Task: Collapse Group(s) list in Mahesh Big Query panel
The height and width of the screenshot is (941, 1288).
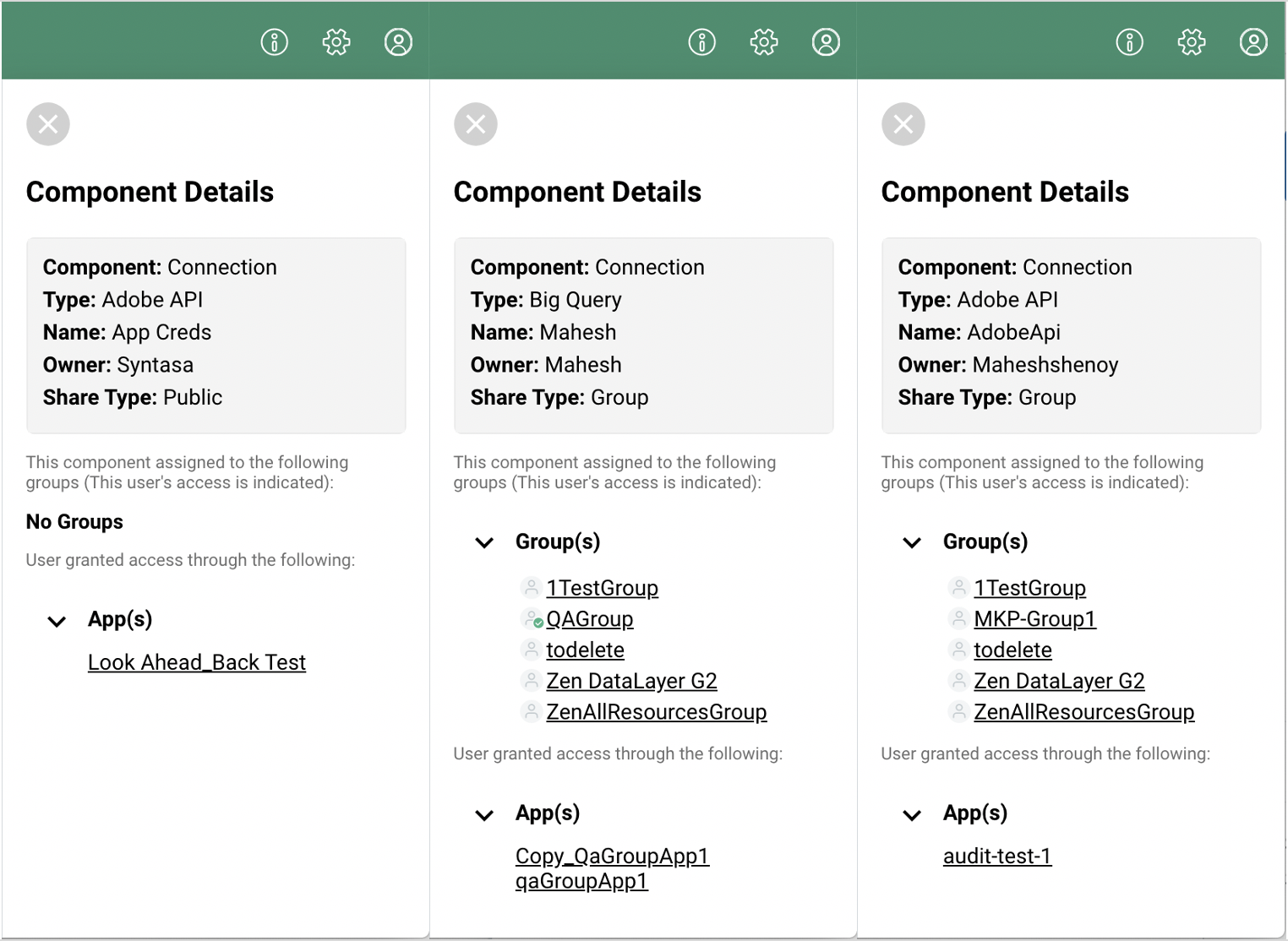Action: (484, 542)
